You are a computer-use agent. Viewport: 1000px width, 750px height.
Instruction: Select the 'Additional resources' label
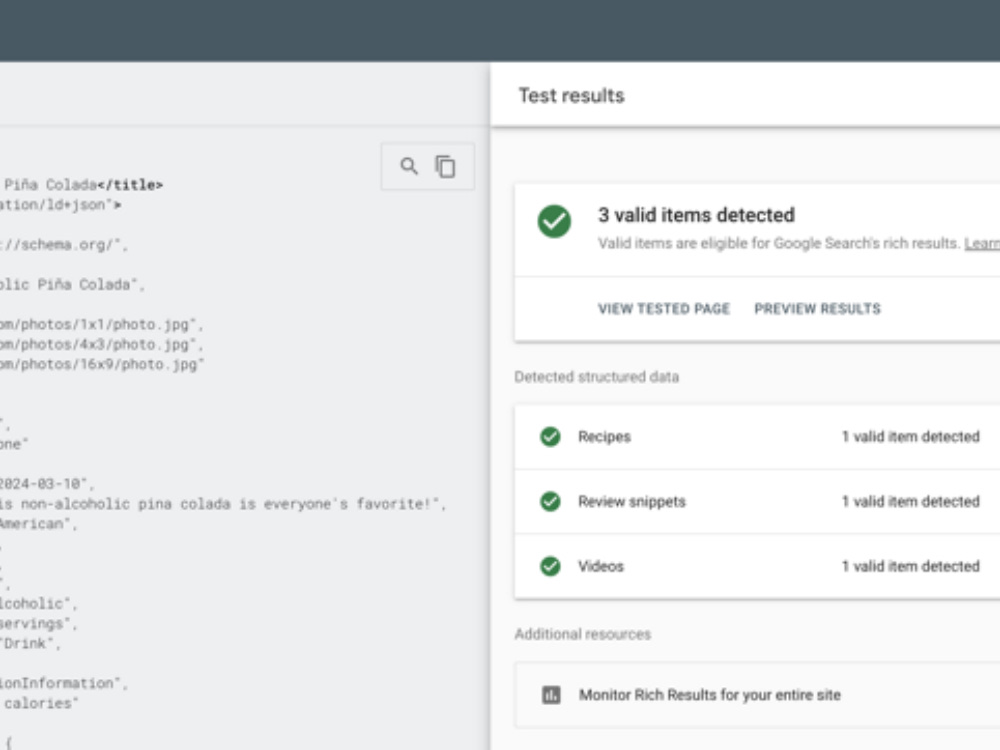click(582, 635)
